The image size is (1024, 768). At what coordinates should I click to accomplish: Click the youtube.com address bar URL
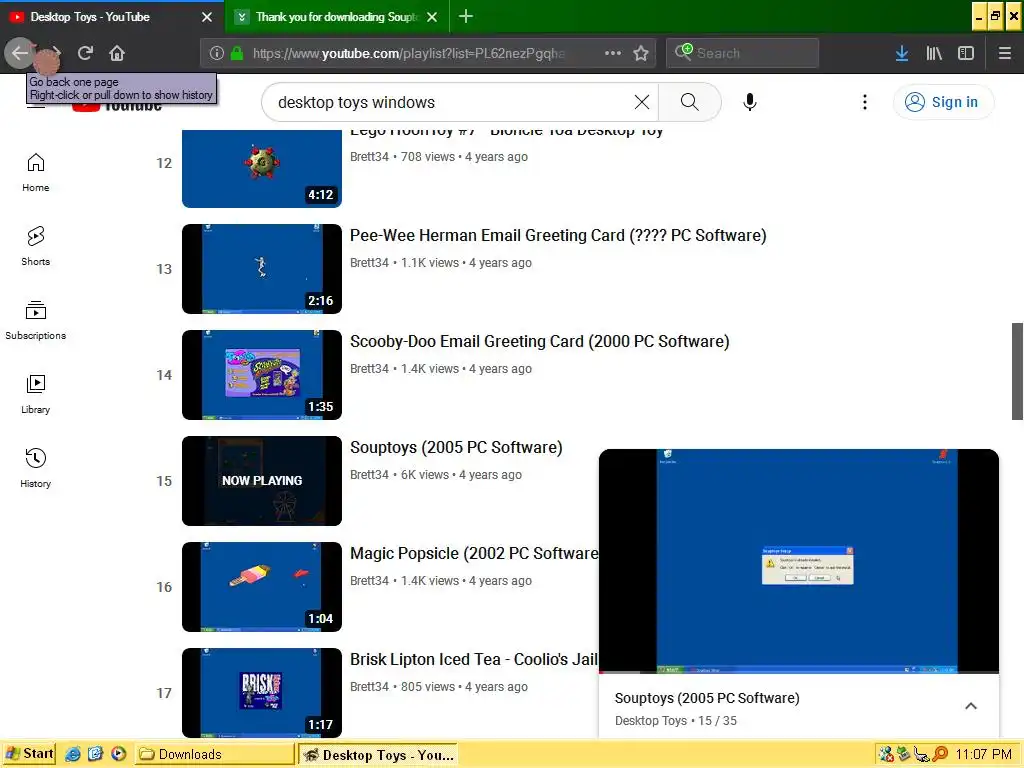pos(409,53)
